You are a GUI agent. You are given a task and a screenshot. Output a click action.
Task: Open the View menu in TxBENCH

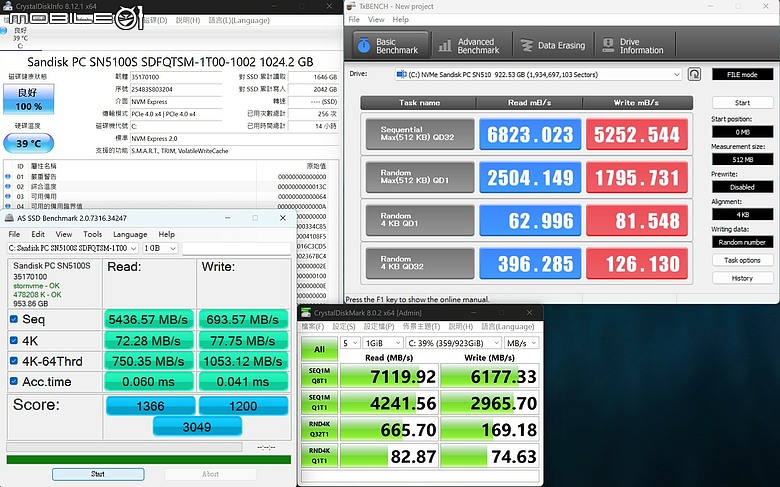375,19
